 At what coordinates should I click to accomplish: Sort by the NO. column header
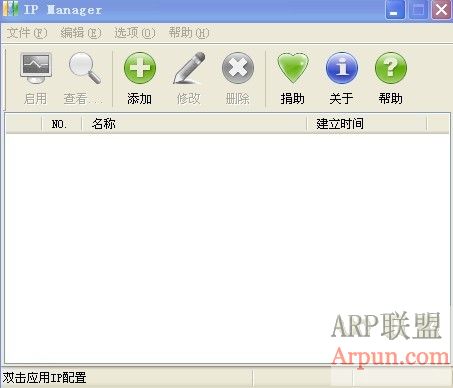[x=62, y=124]
